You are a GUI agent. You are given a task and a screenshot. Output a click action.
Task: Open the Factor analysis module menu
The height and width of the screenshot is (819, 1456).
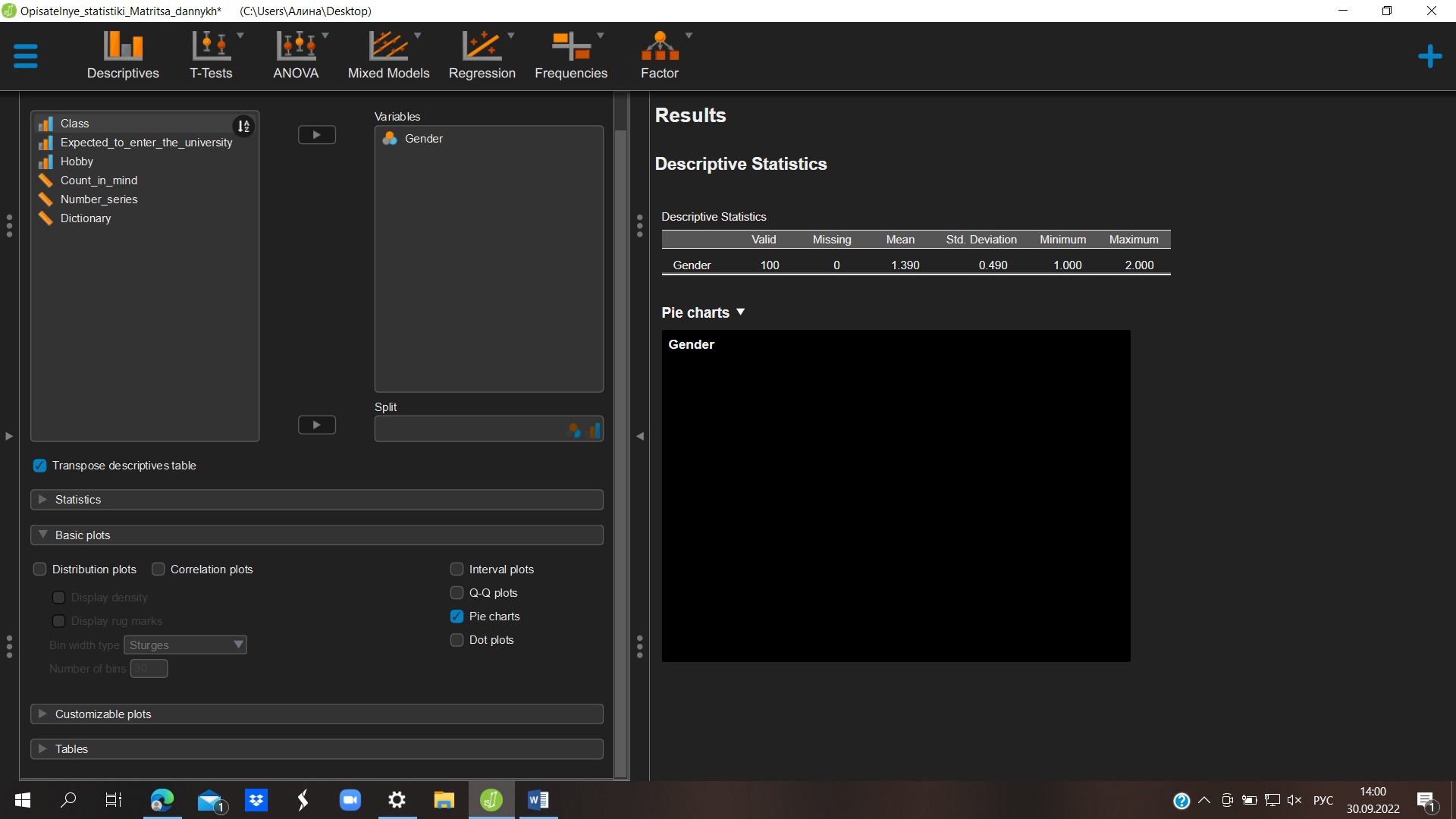(x=660, y=55)
